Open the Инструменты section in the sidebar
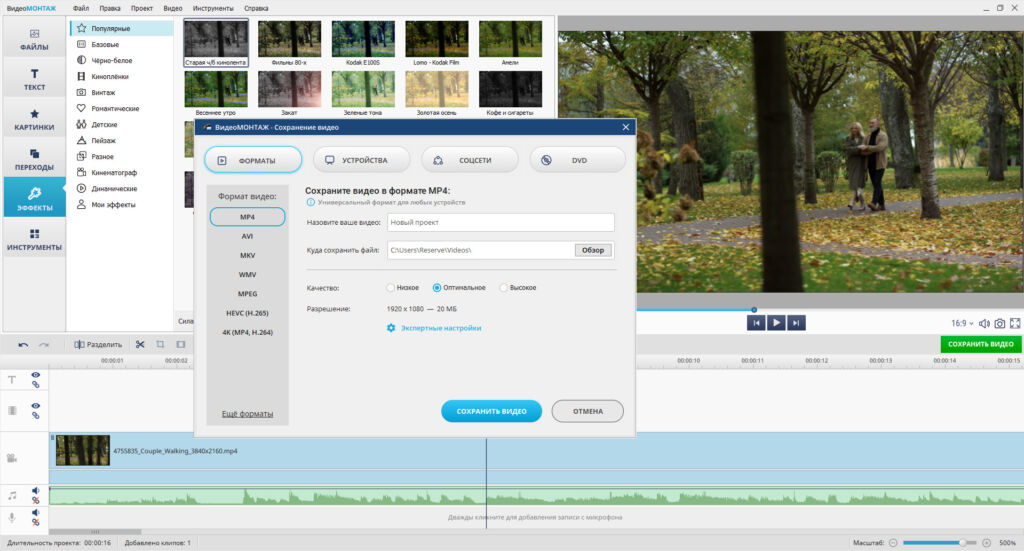The image size is (1024, 551). [x=34, y=239]
